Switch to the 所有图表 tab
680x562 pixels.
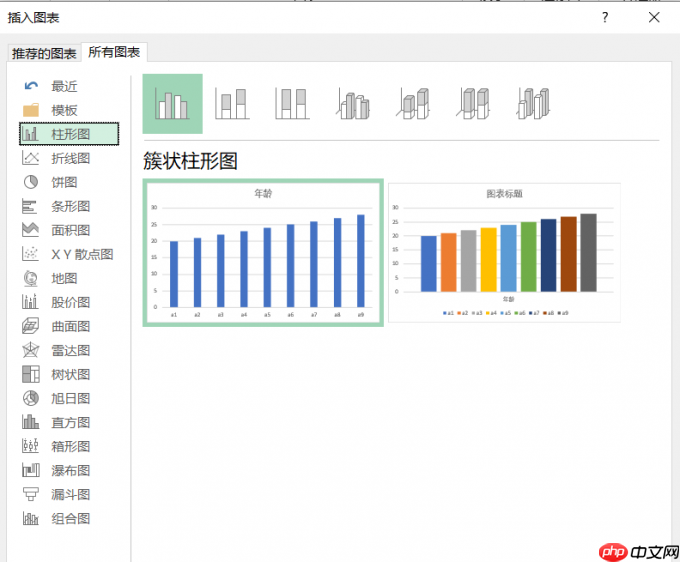(x=114, y=52)
